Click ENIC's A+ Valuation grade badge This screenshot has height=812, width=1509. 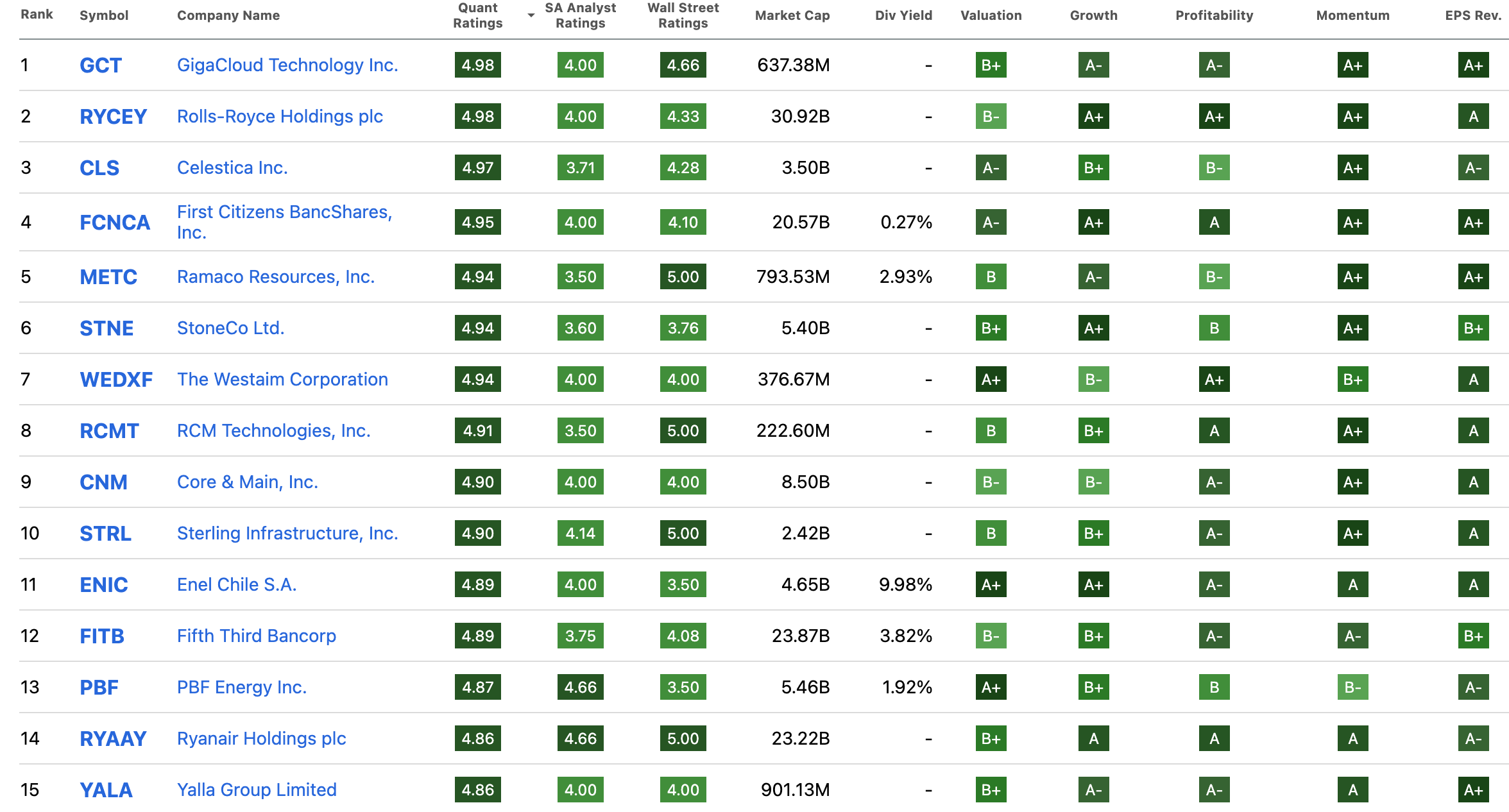coord(991,585)
